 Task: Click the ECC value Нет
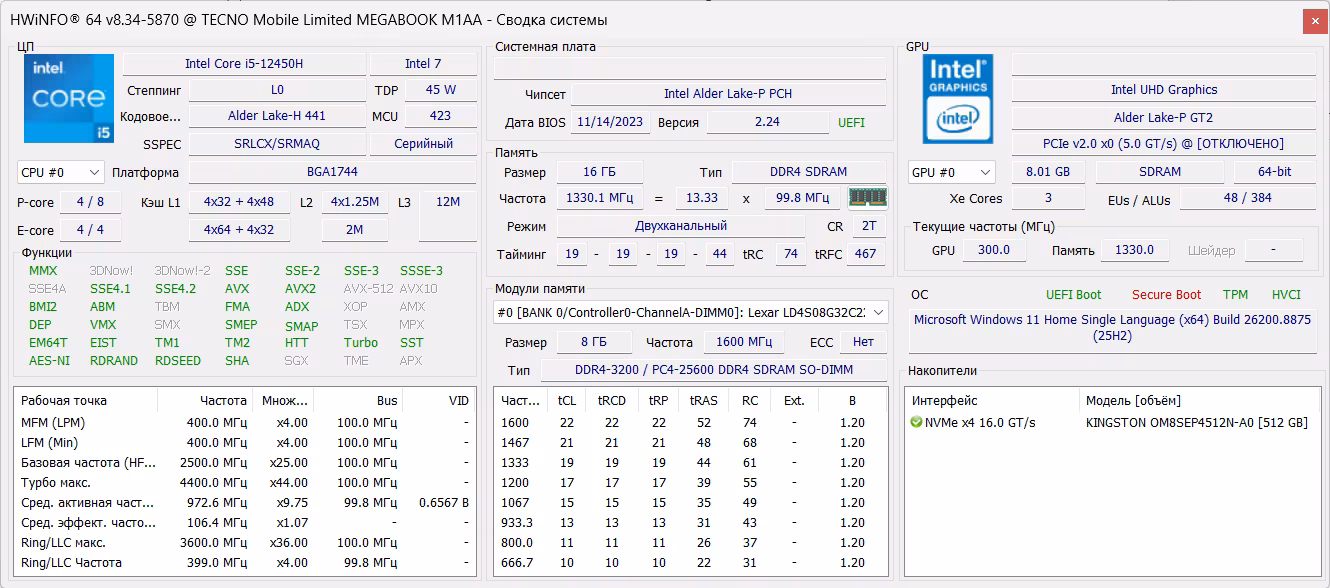(863, 342)
